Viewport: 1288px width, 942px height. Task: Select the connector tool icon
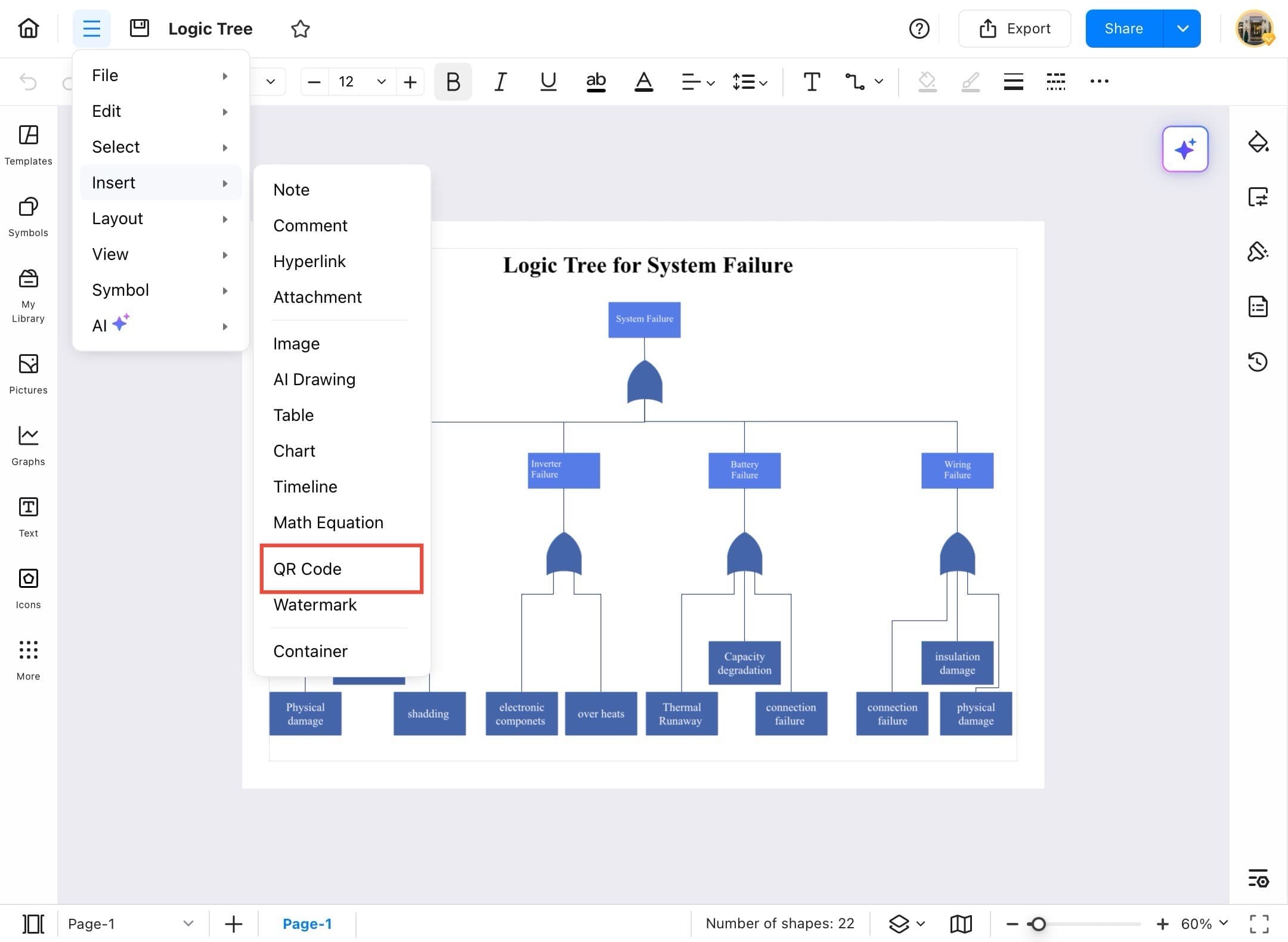tap(854, 82)
